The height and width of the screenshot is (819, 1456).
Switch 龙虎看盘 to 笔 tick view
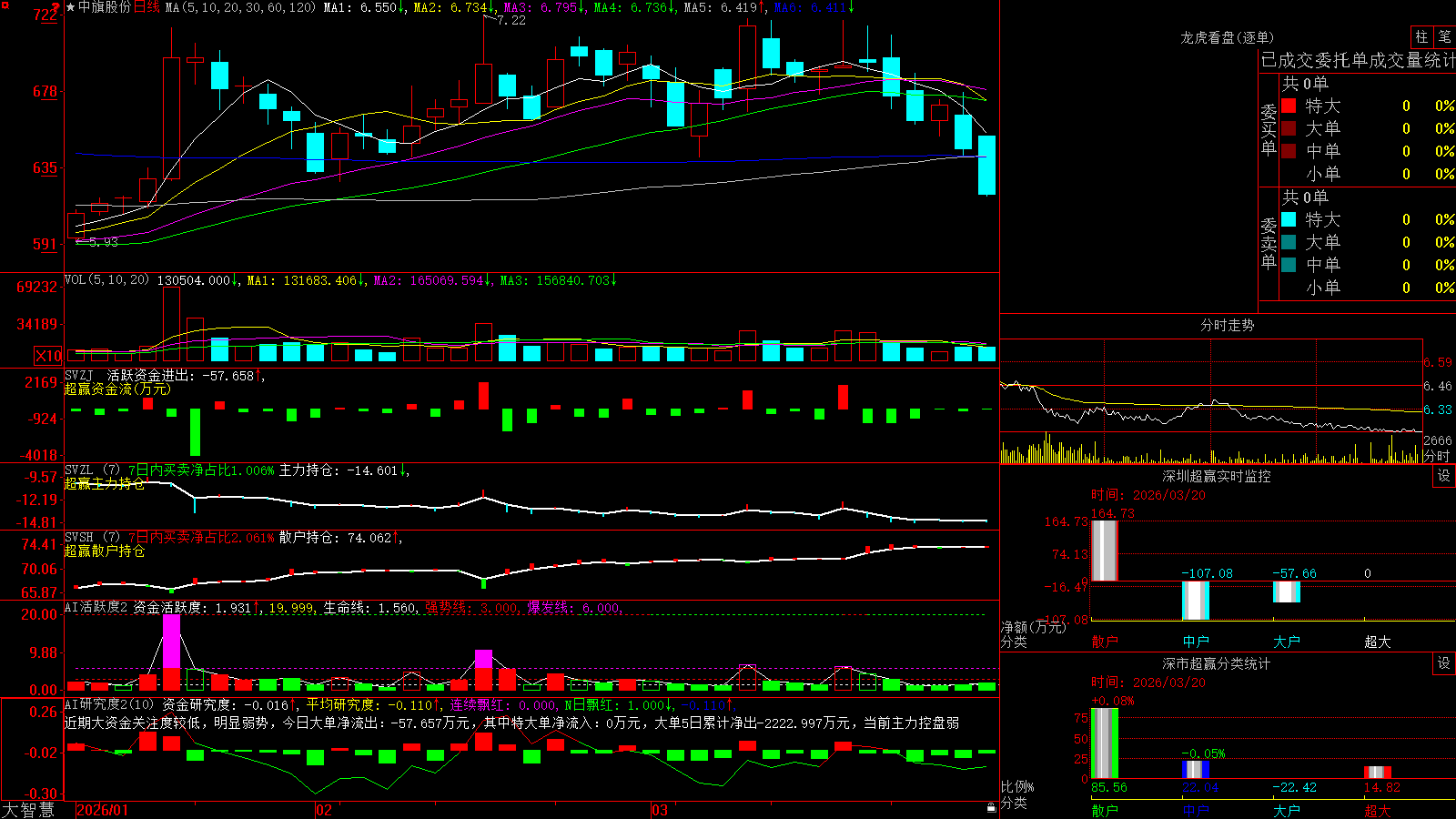pos(1444,36)
